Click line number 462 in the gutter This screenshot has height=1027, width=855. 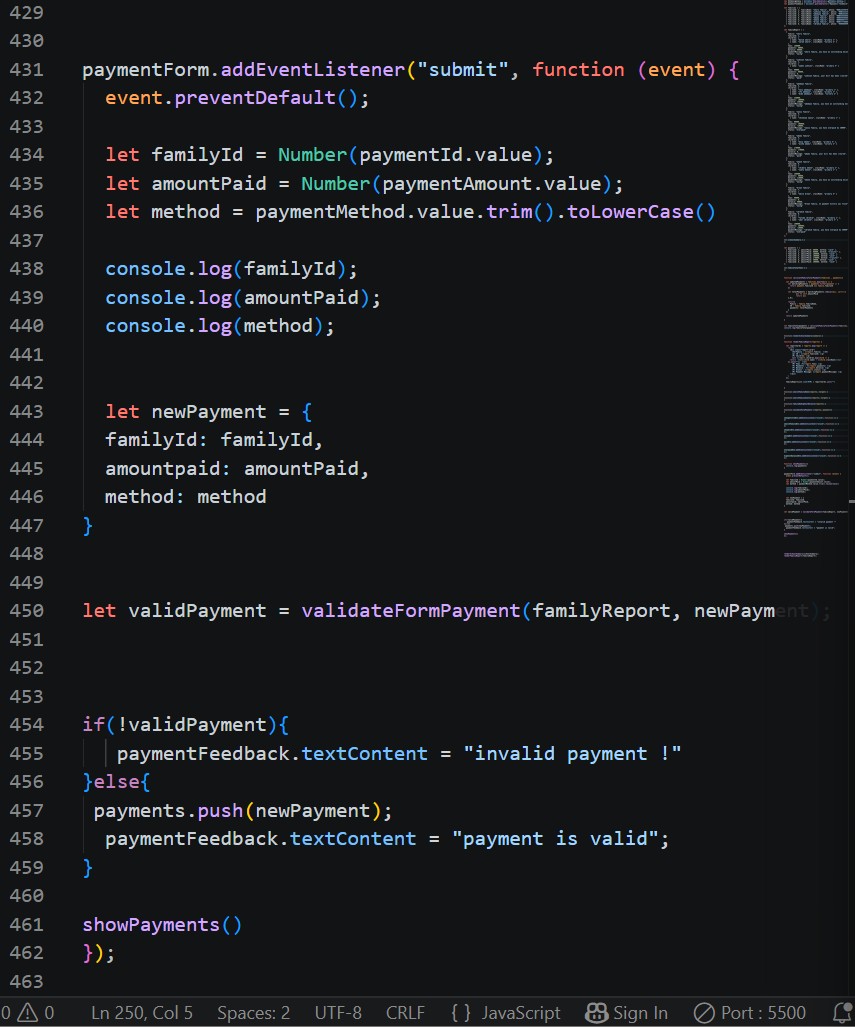26,952
